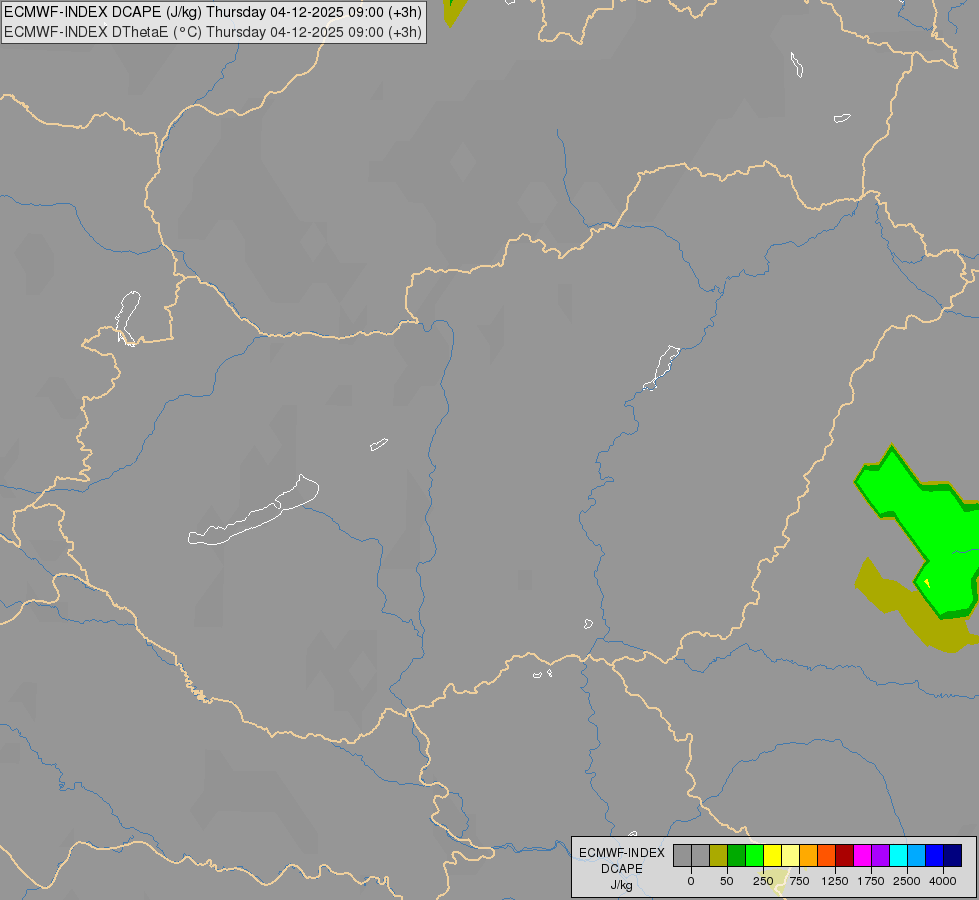Click the legend value "4000"
The width and height of the screenshot is (979, 900).
tap(943, 881)
